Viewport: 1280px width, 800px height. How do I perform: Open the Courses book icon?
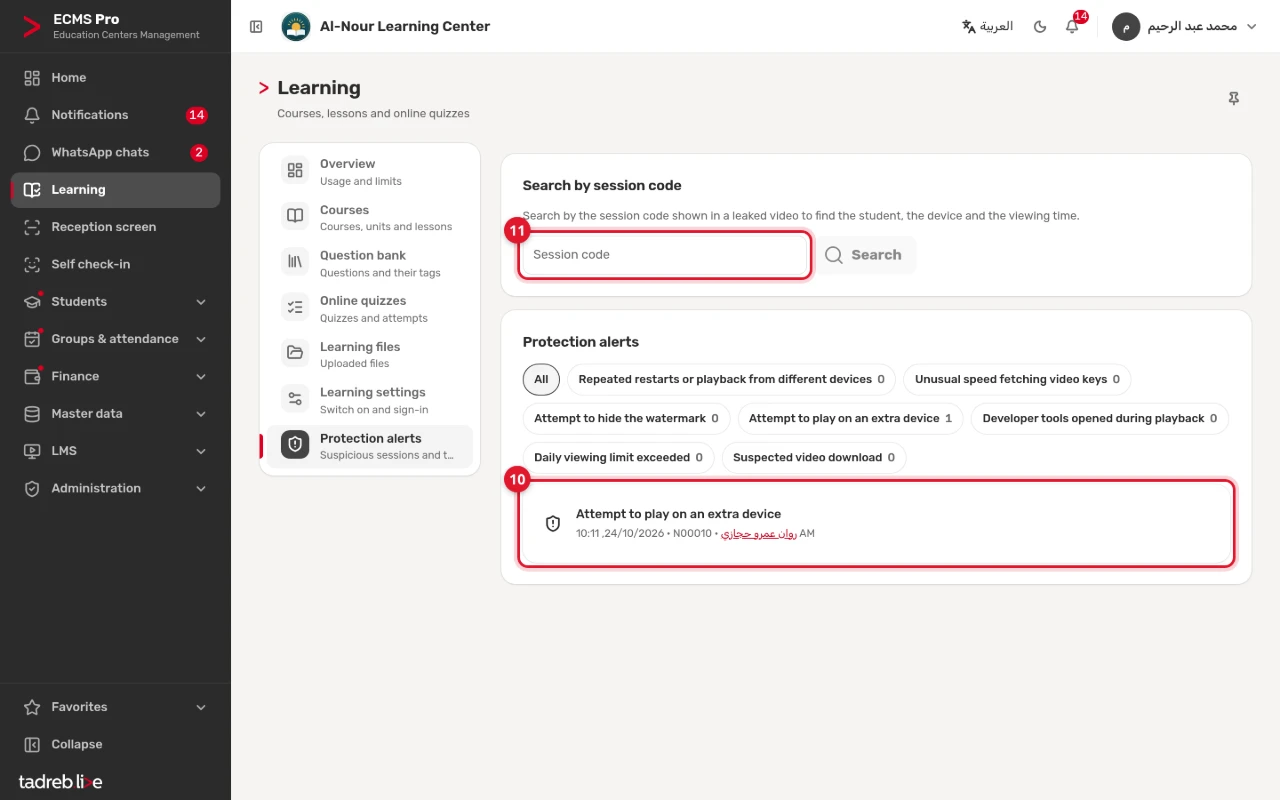(295, 216)
